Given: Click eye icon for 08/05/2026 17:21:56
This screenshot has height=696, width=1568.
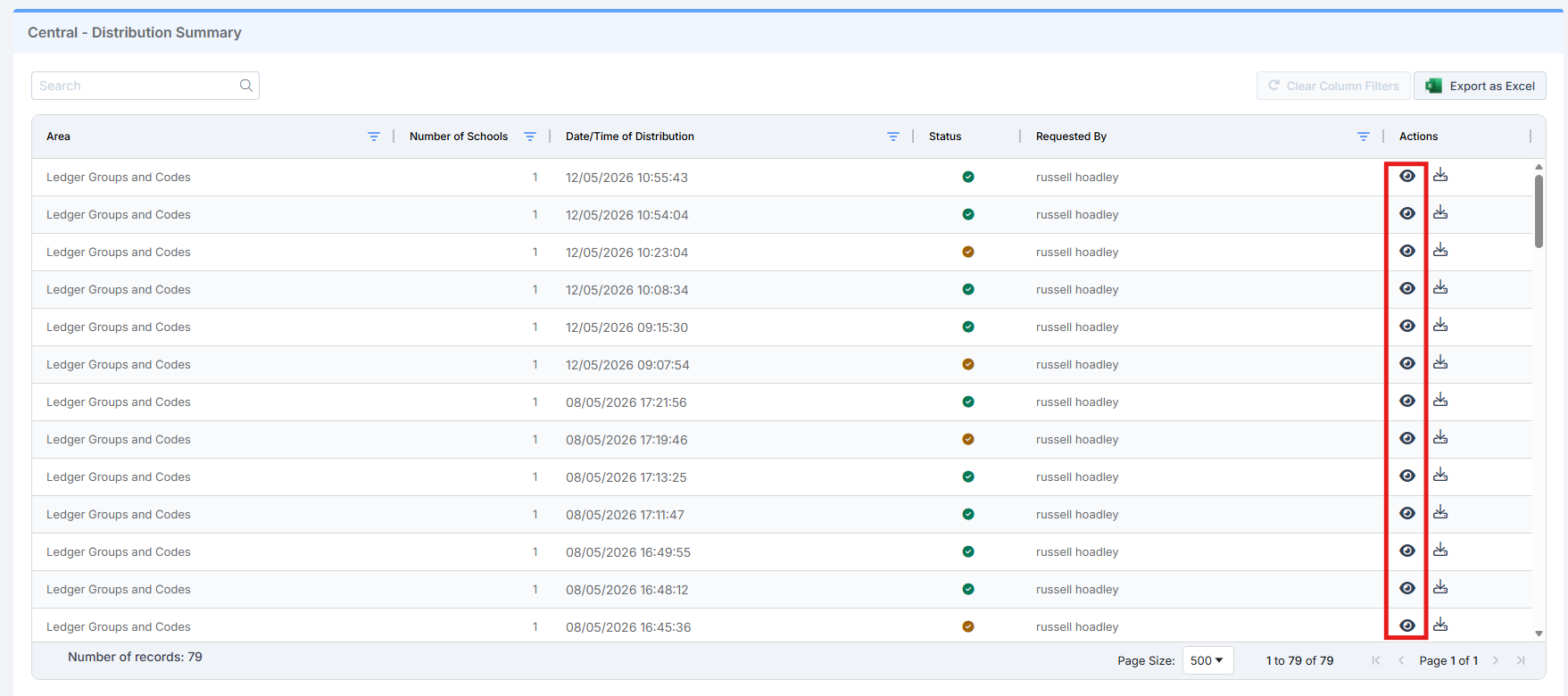Looking at the screenshot, I should (x=1407, y=401).
